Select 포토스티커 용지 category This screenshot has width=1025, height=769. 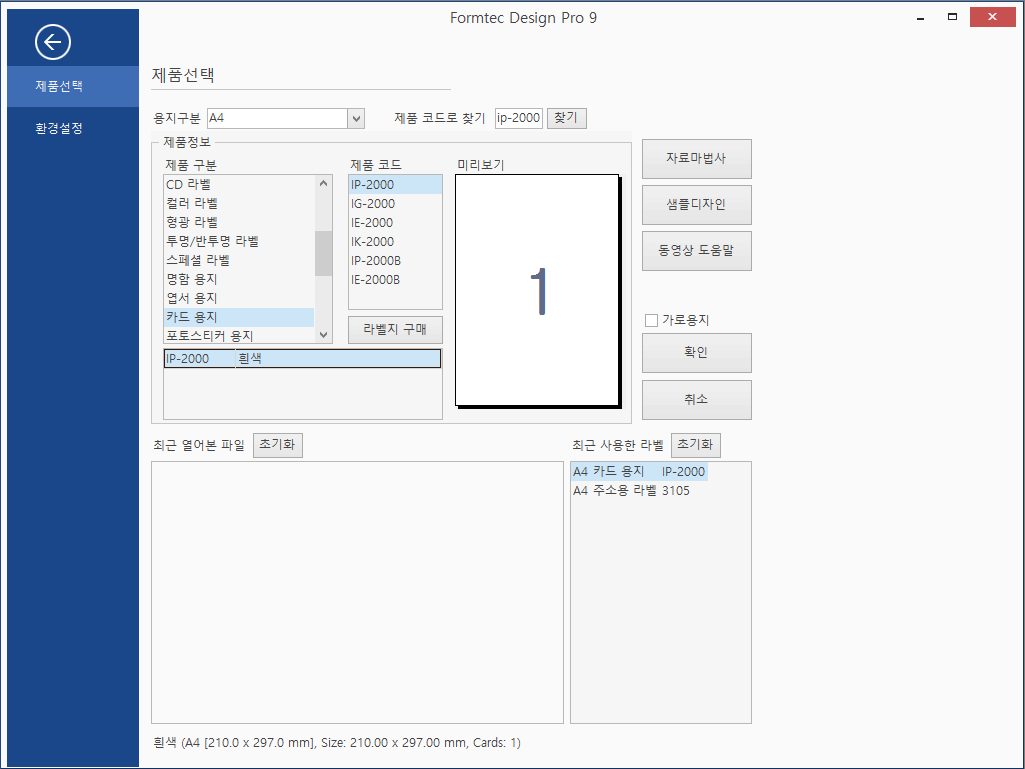(239, 335)
